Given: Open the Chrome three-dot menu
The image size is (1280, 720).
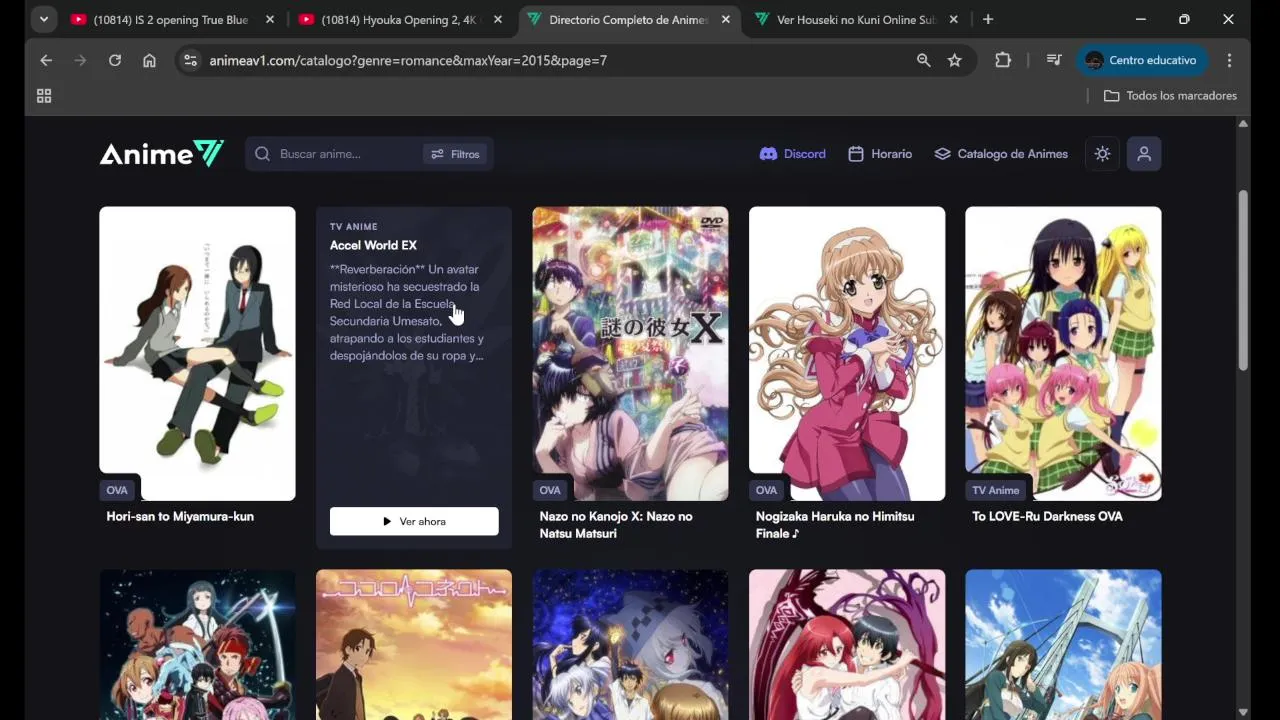Looking at the screenshot, I should (1229, 60).
